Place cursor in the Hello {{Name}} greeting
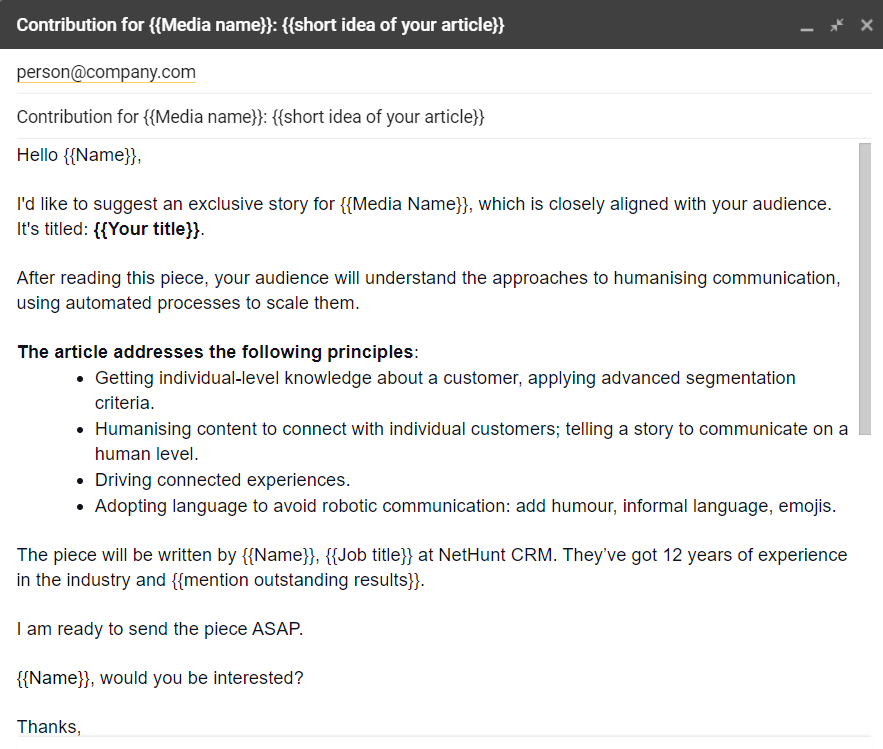 point(79,155)
